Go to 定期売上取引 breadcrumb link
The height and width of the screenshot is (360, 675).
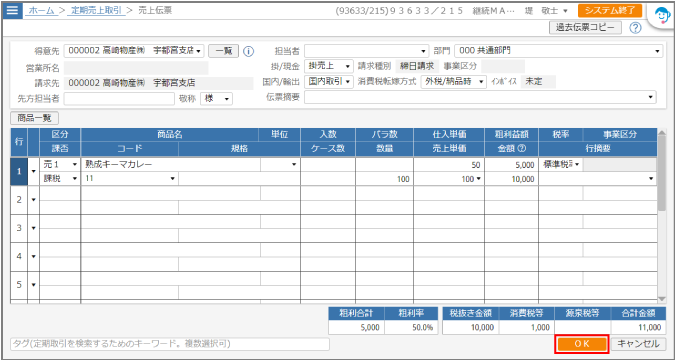tap(96, 11)
